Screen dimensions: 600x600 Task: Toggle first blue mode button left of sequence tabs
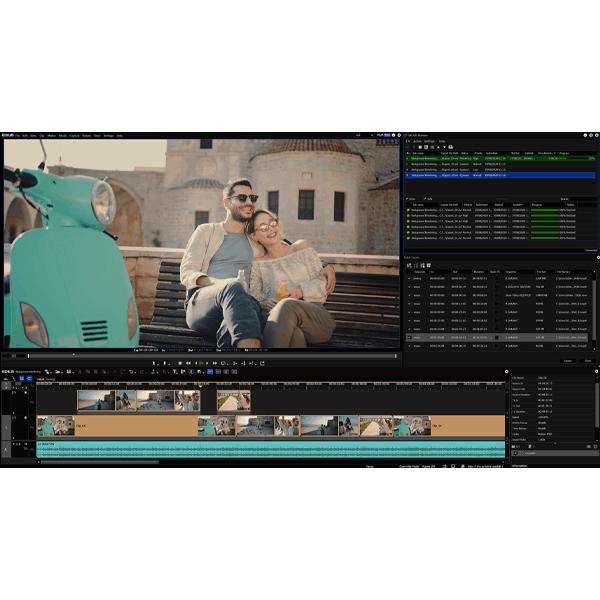(21, 378)
